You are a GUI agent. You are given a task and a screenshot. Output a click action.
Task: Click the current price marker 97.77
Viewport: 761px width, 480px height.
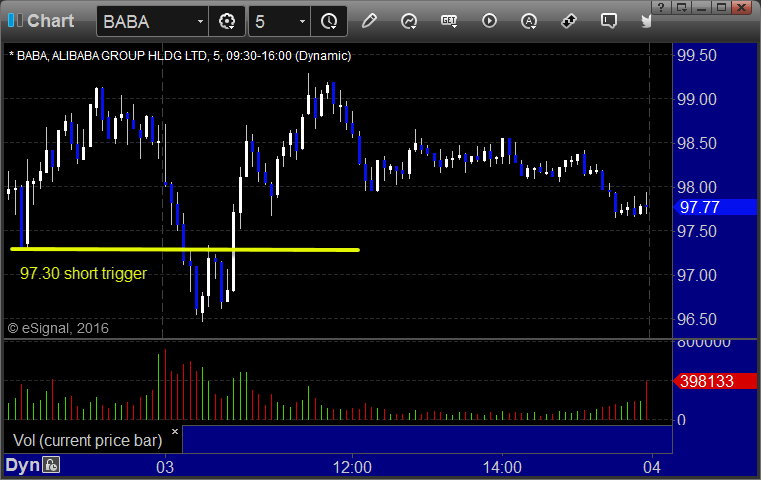pyautogui.click(x=715, y=207)
